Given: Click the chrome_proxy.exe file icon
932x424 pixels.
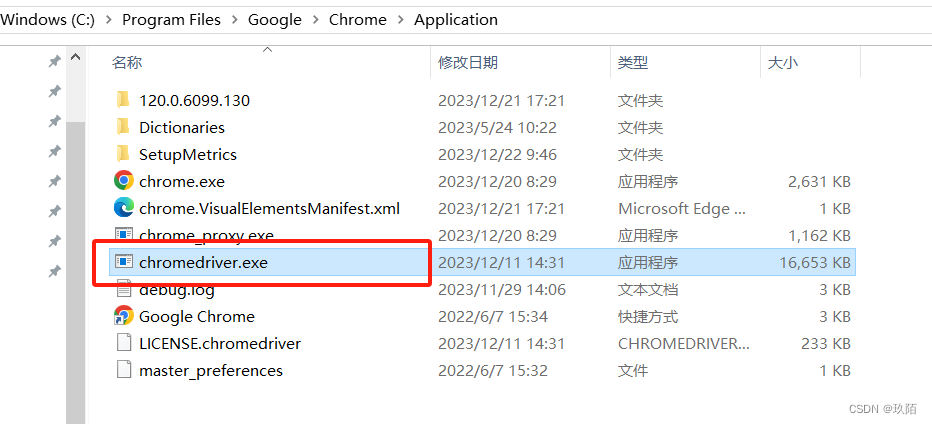Looking at the screenshot, I should click(124, 234).
